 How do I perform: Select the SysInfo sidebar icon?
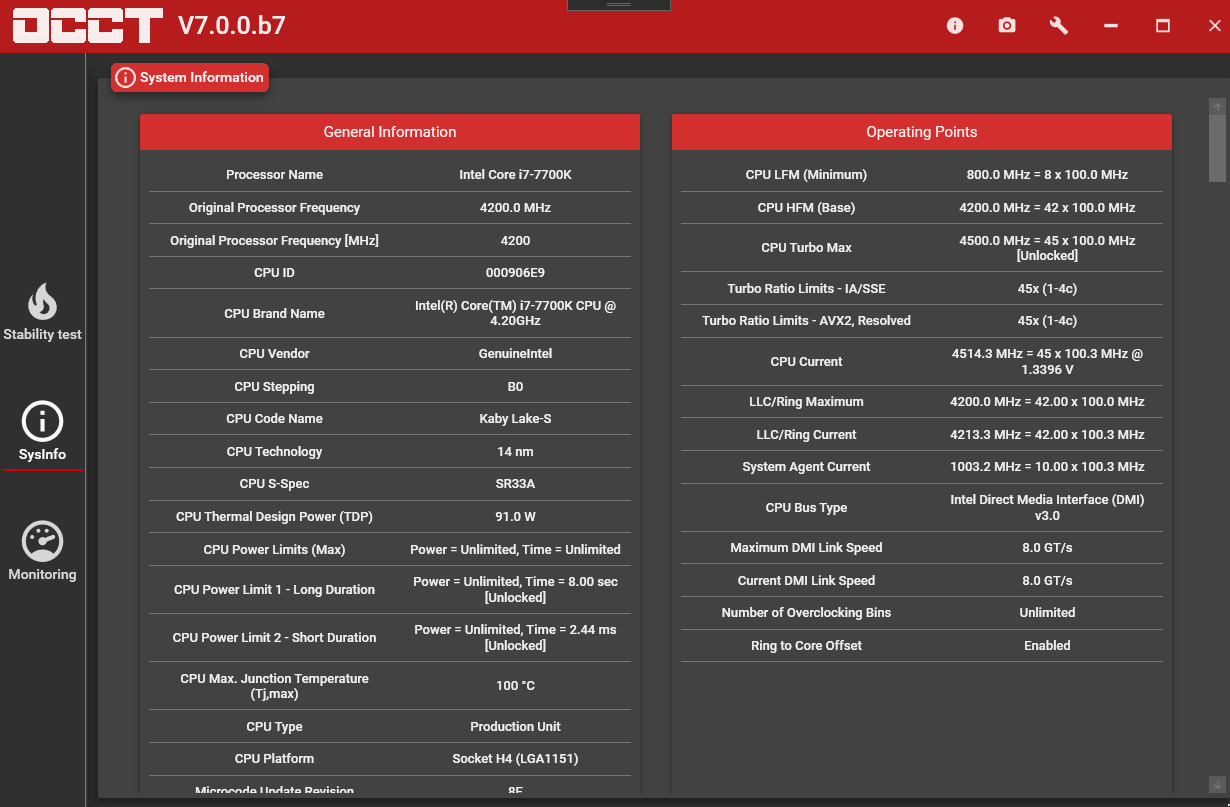tap(42, 423)
